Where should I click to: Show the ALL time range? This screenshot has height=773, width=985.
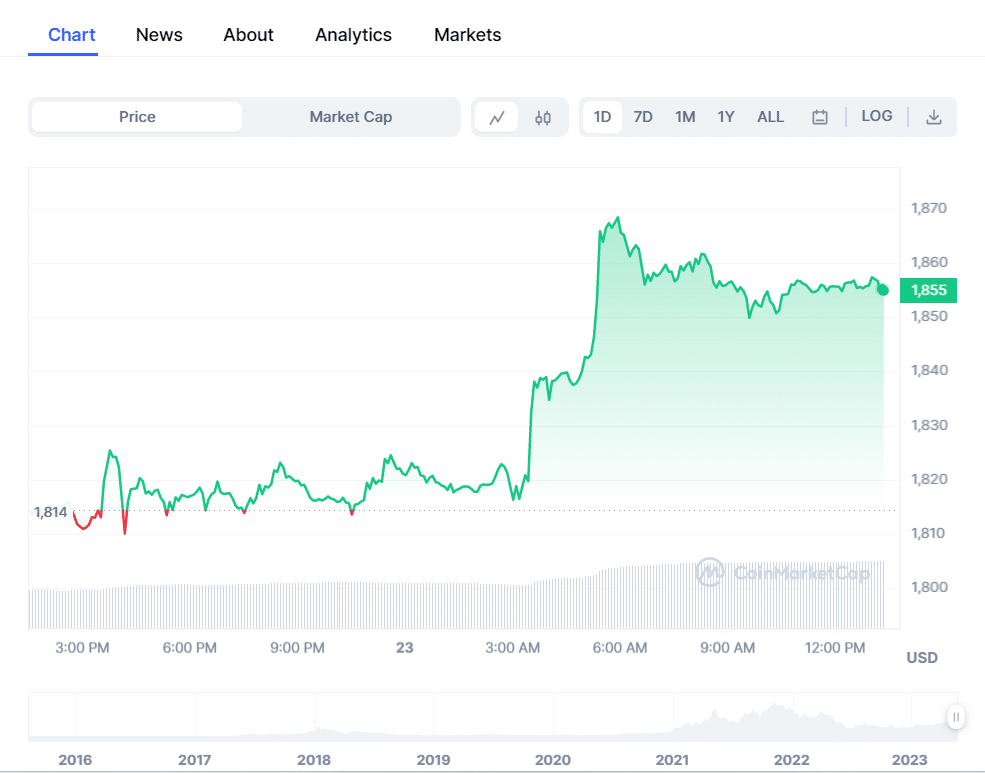click(770, 117)
